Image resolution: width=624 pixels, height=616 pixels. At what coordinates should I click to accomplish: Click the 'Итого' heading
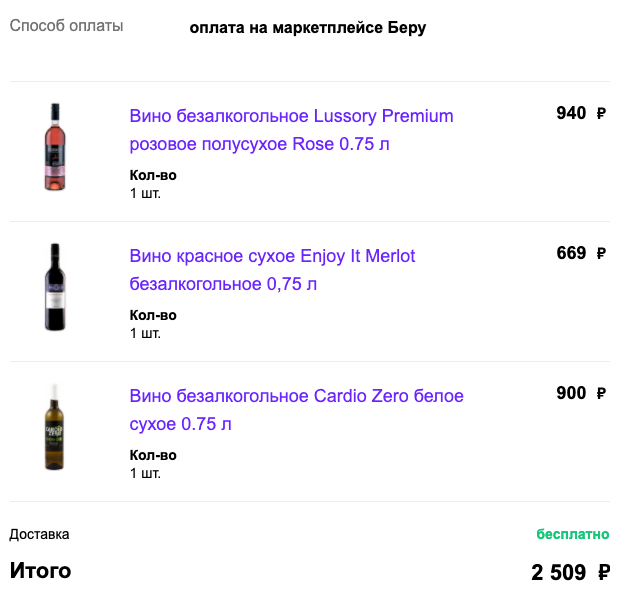tap(41, 571)
